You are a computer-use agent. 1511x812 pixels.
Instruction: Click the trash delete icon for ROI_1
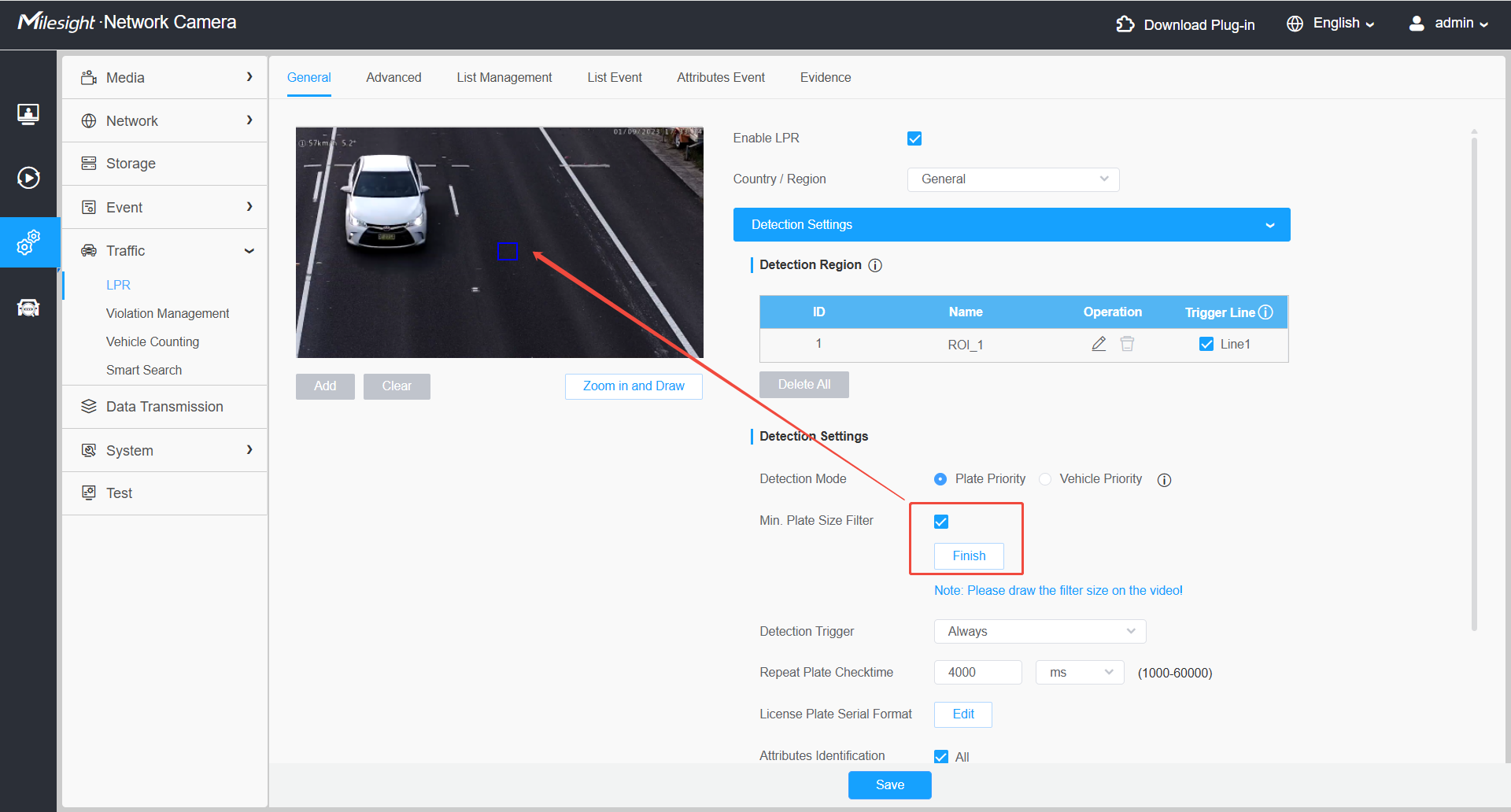point(1127,344)
